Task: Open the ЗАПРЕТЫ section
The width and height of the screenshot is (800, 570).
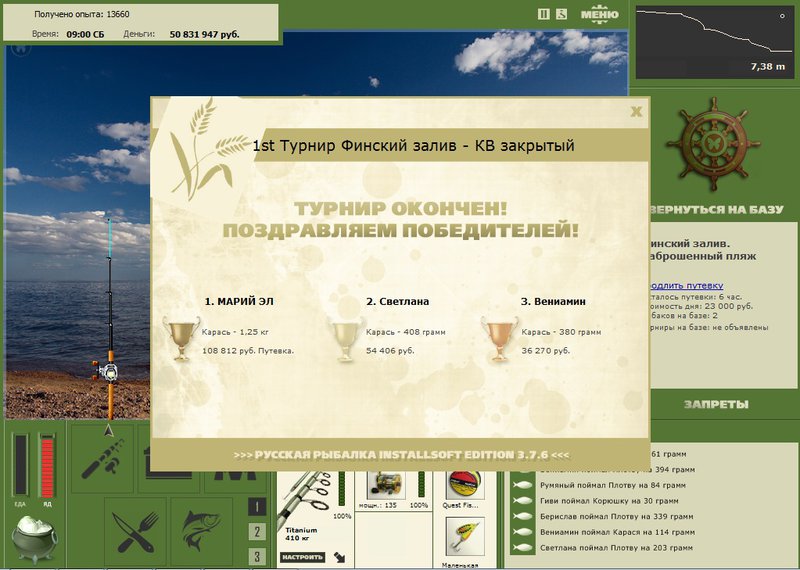Action: coord(716,405)
